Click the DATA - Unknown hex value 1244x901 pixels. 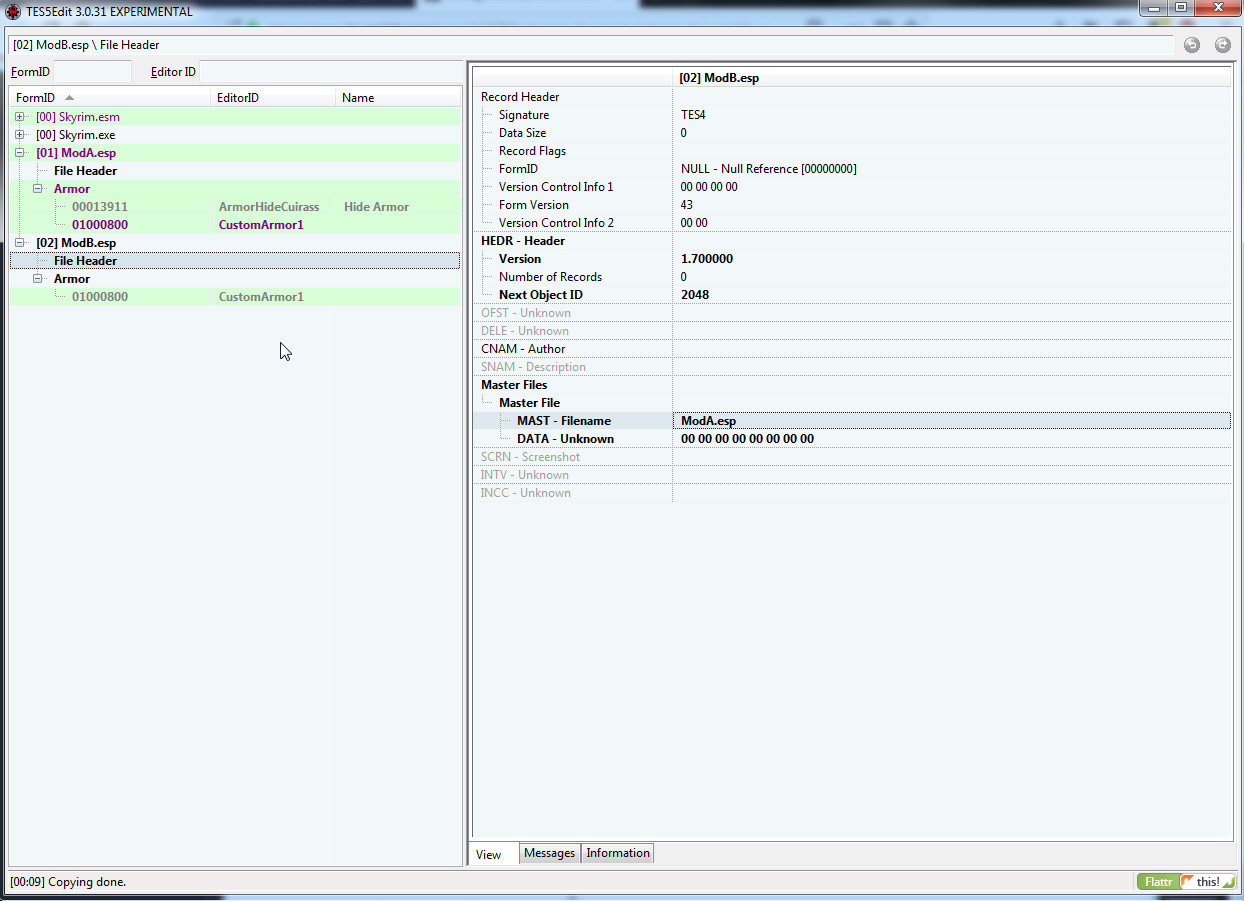click(x=747, y=439)
